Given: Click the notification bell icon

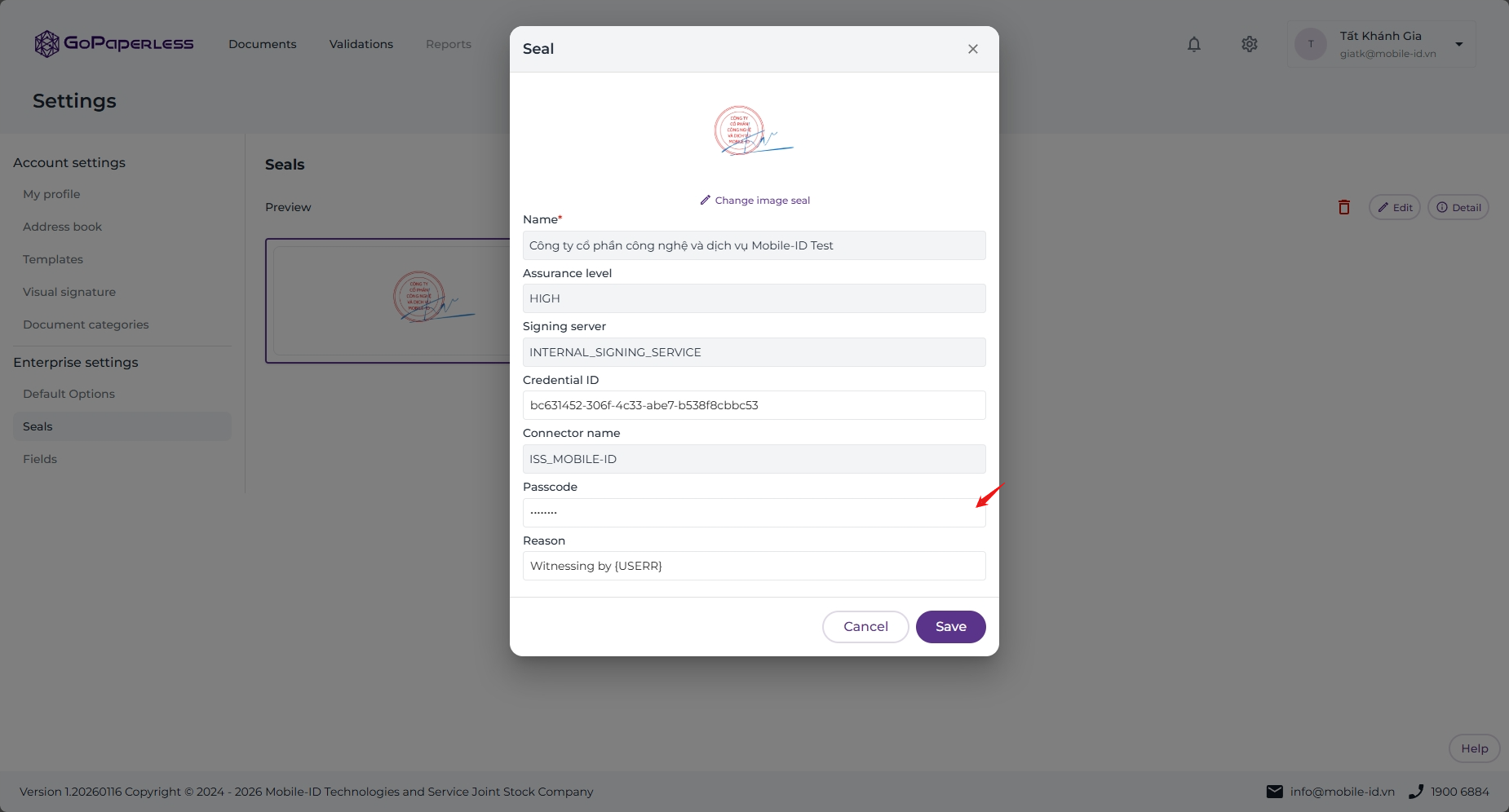Looking at the screenshot, I should tap(1194, 44).
